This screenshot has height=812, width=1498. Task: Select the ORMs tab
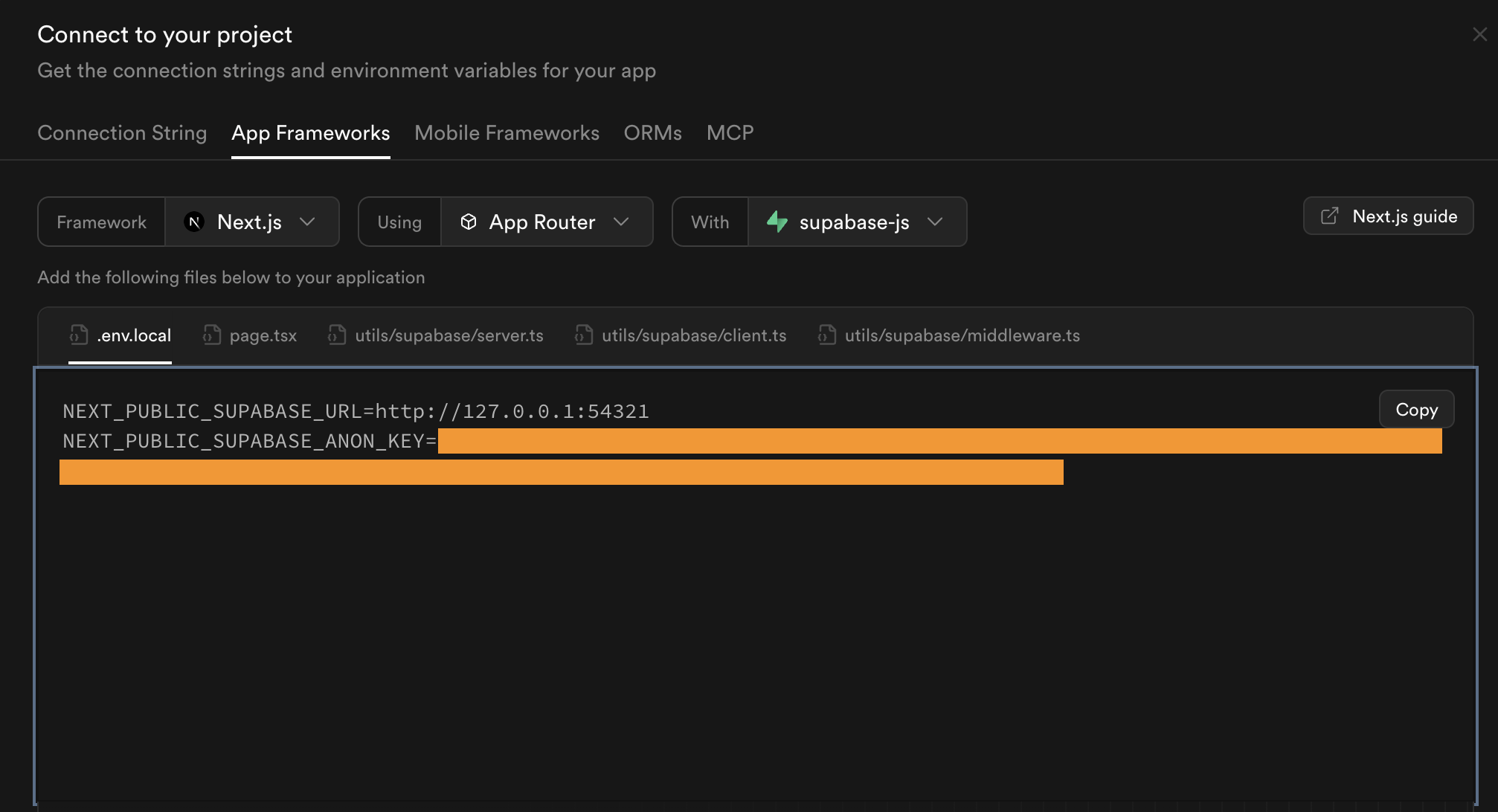click(x=652, y=133)
